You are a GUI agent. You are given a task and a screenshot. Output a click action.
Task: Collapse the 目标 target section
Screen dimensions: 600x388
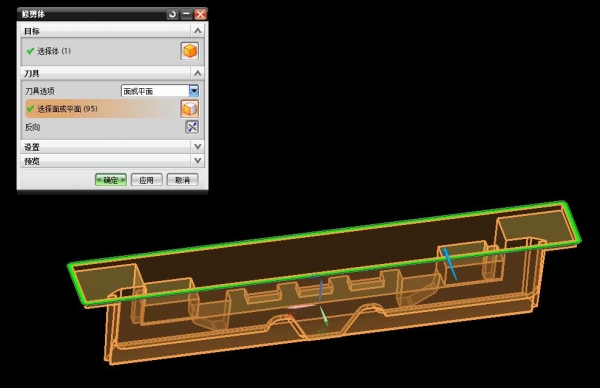[197, 31]
